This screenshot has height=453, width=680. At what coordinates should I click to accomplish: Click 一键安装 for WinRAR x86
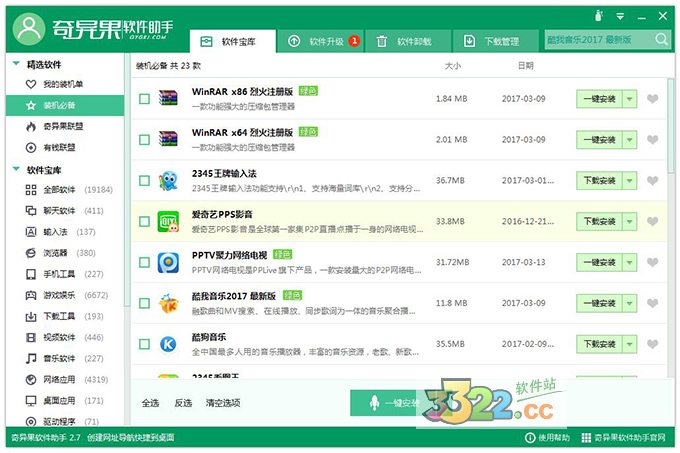click(x=599, y=99)
